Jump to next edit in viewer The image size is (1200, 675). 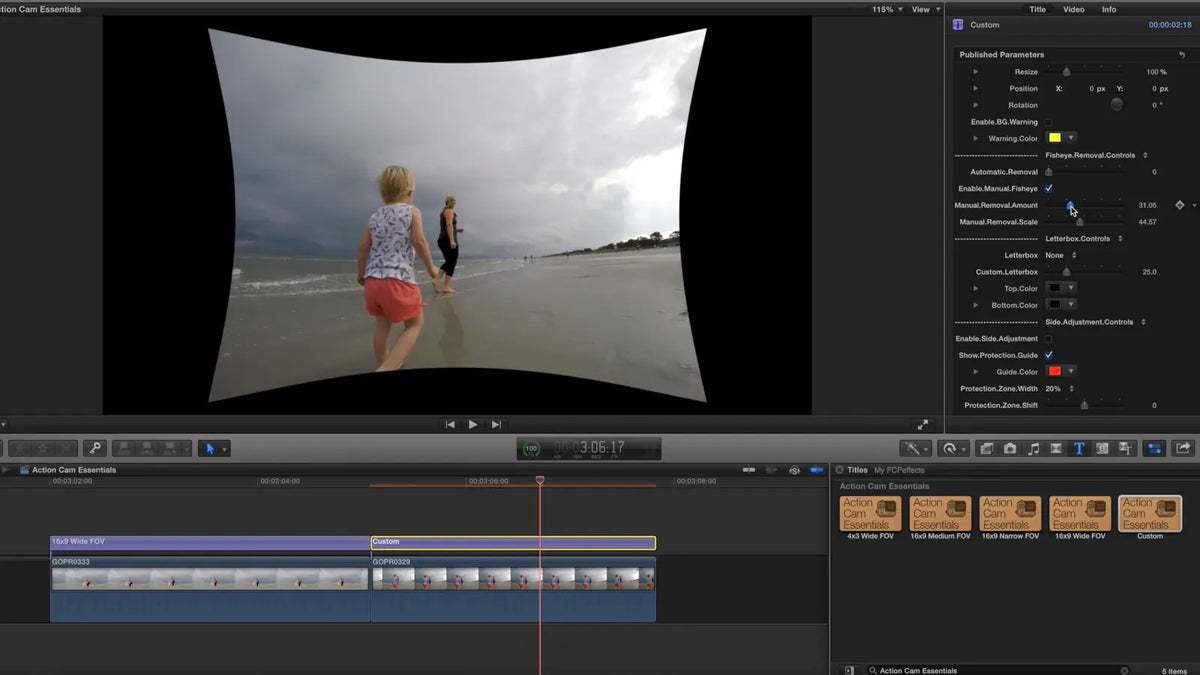pyautogui.click(x=496, y=425)
